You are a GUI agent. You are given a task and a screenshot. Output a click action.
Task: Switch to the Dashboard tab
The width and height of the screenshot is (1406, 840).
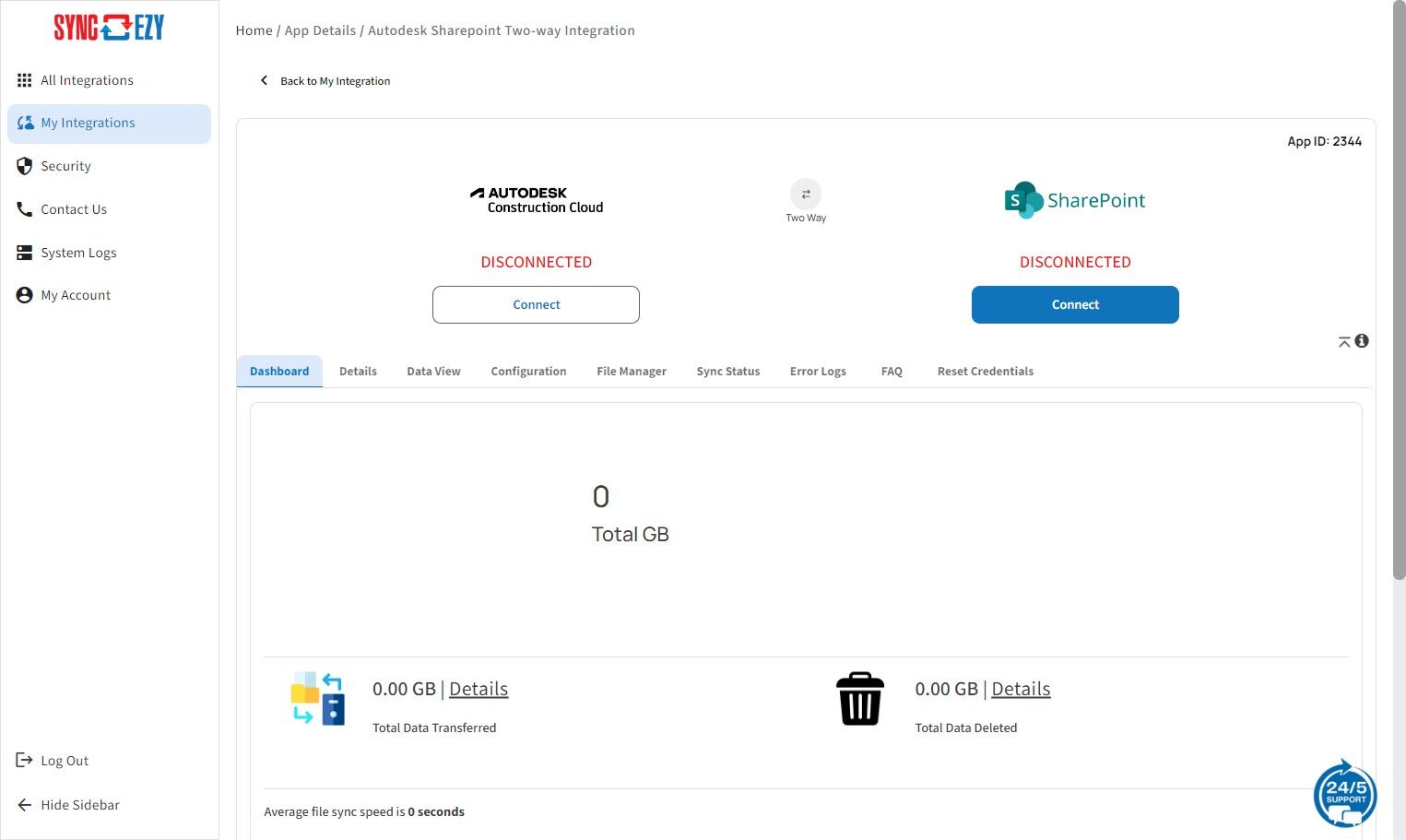click(x=279, y=372)
